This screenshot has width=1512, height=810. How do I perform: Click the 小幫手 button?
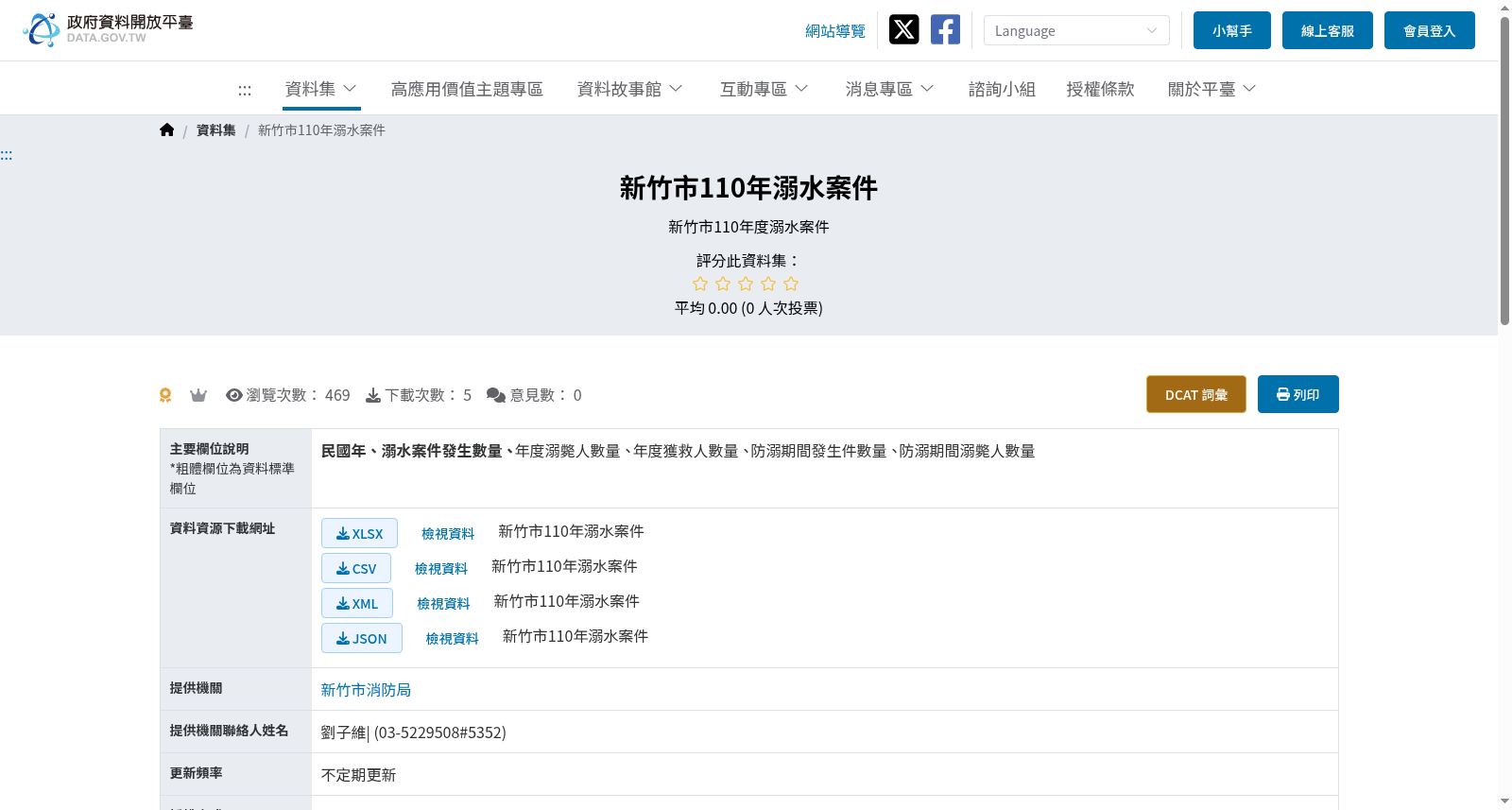(x=1232, y=30)
